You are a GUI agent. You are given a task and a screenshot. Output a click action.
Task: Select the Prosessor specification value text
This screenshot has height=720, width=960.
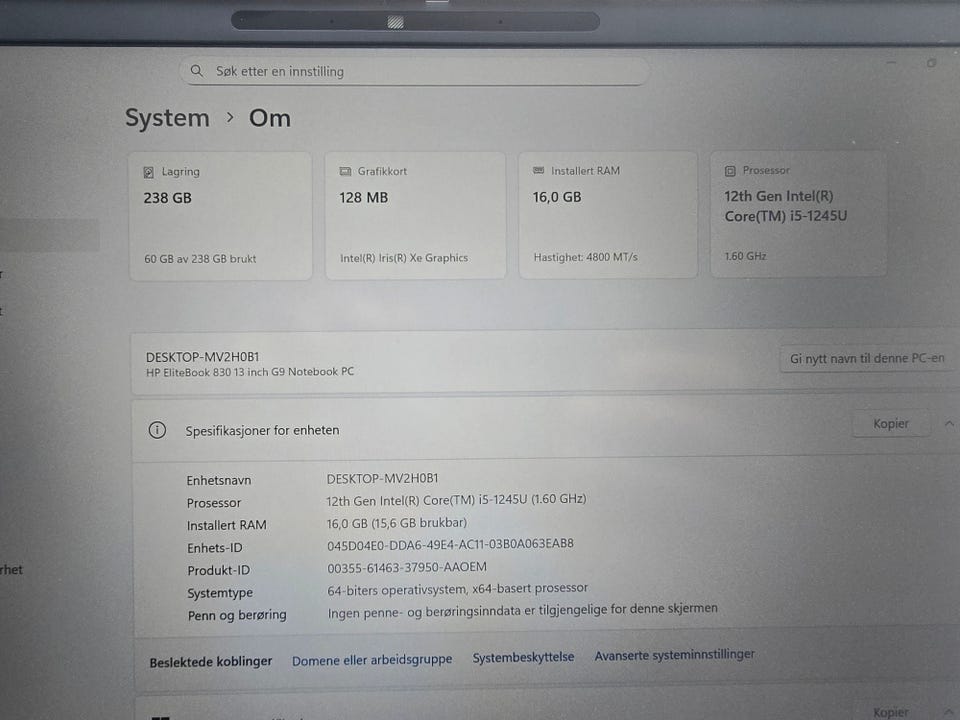coord(456,500)
